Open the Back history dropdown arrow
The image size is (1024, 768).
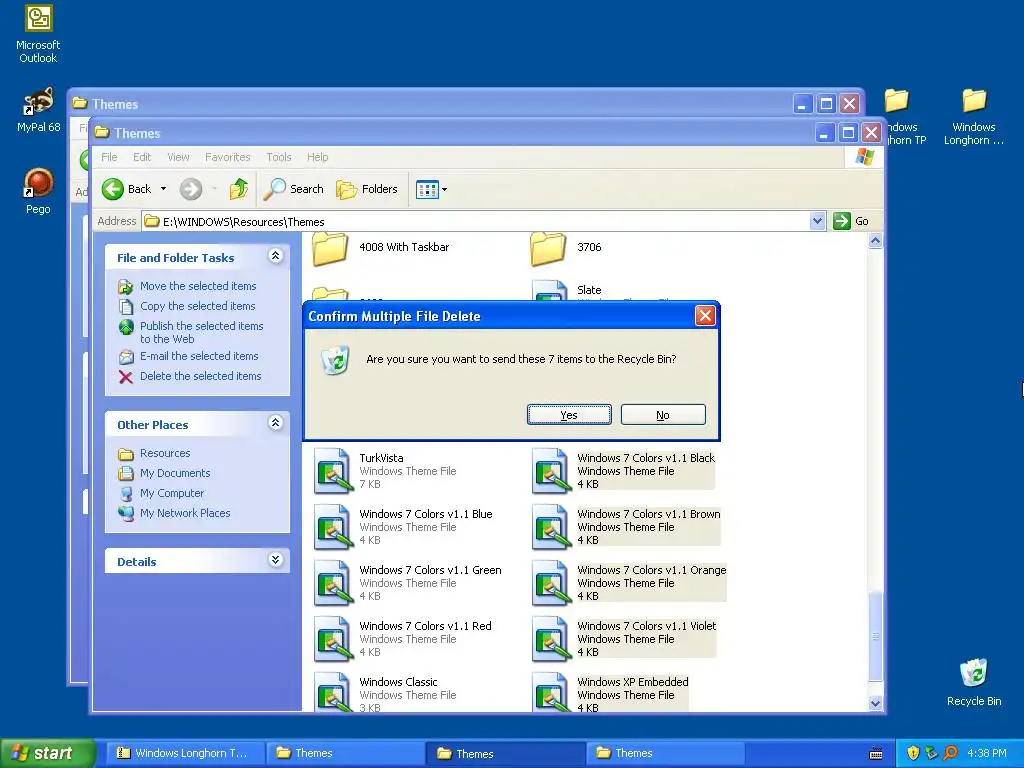click(x=163, y=189)
